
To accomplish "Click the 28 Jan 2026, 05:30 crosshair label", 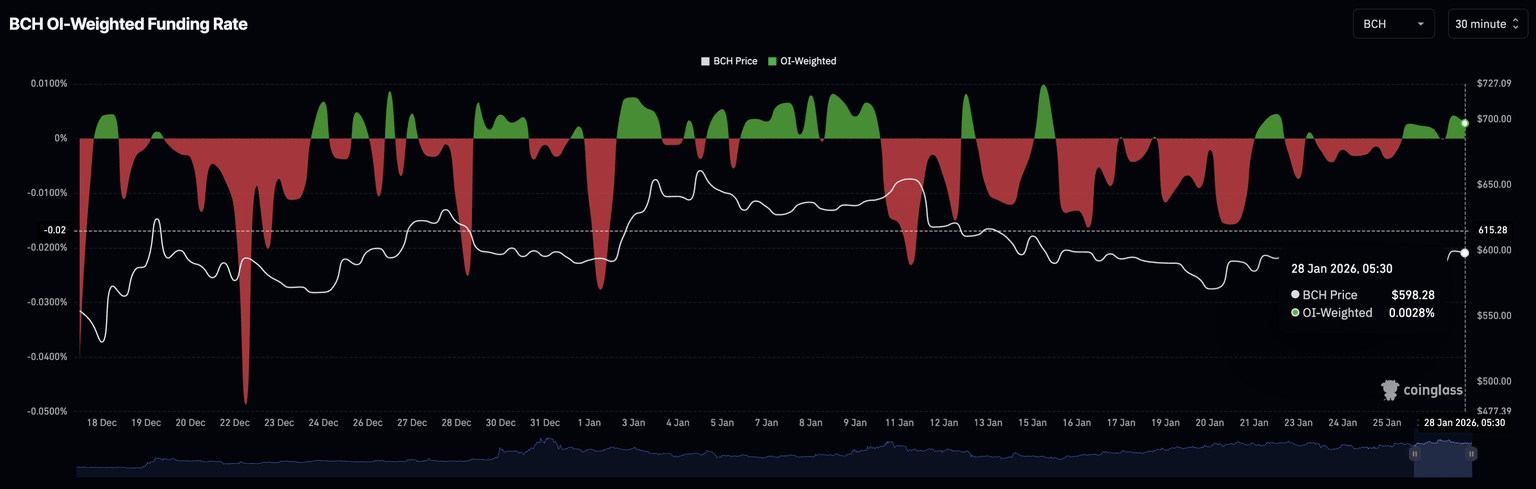I will pyautogui.click(x=1463, y=423).
